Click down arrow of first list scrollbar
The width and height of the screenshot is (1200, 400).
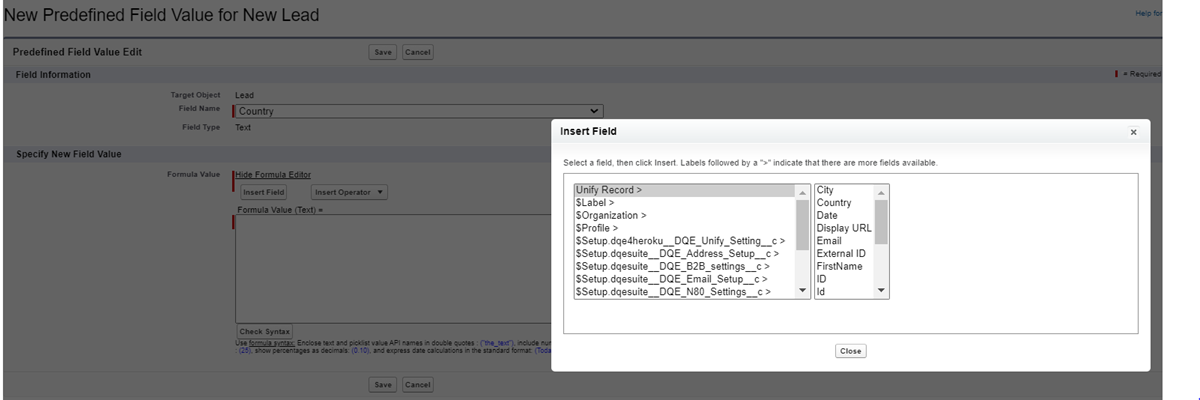[803, 290]
